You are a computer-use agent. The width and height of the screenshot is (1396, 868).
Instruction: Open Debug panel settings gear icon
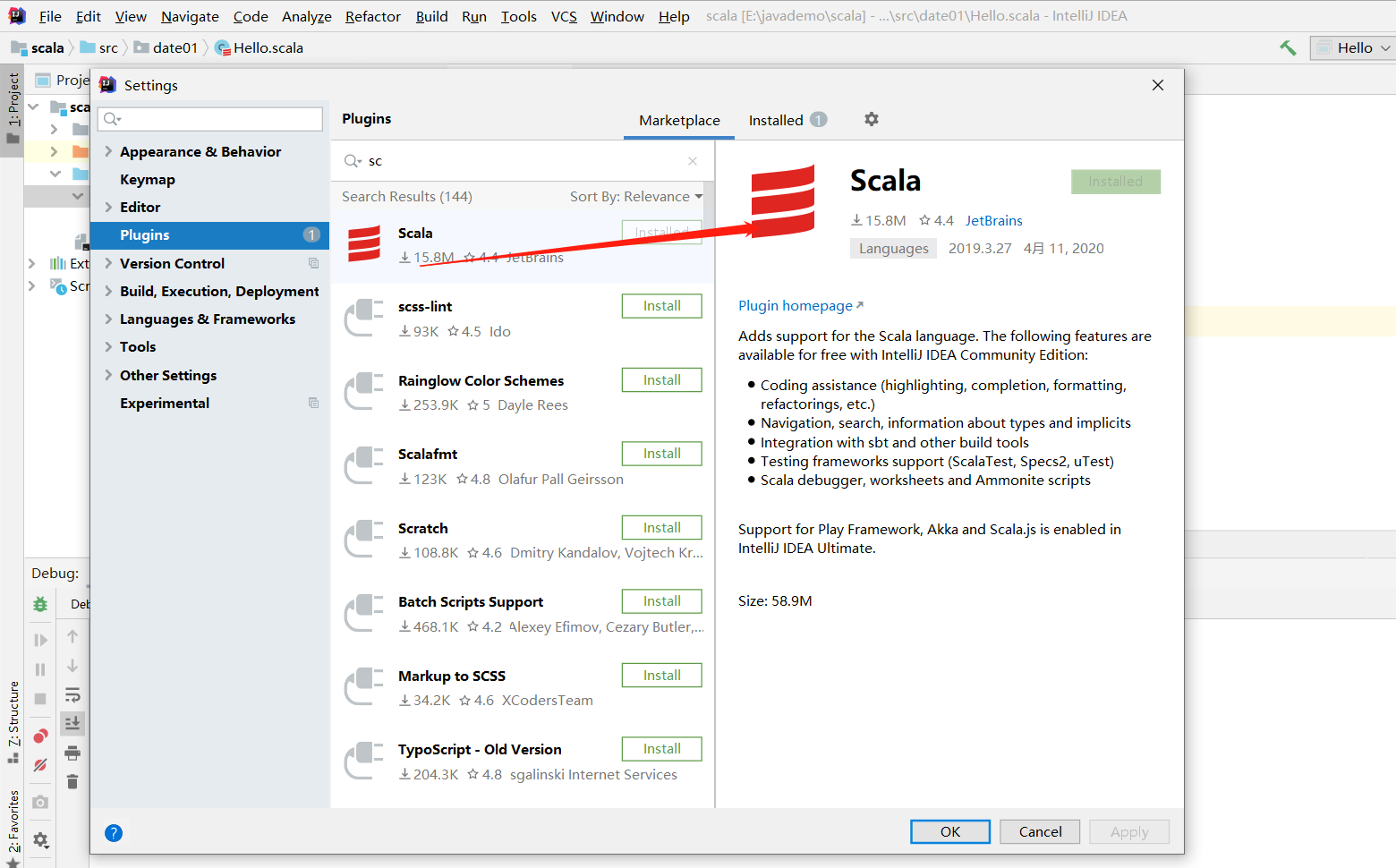pyautogui.click(x=40, y=839)
